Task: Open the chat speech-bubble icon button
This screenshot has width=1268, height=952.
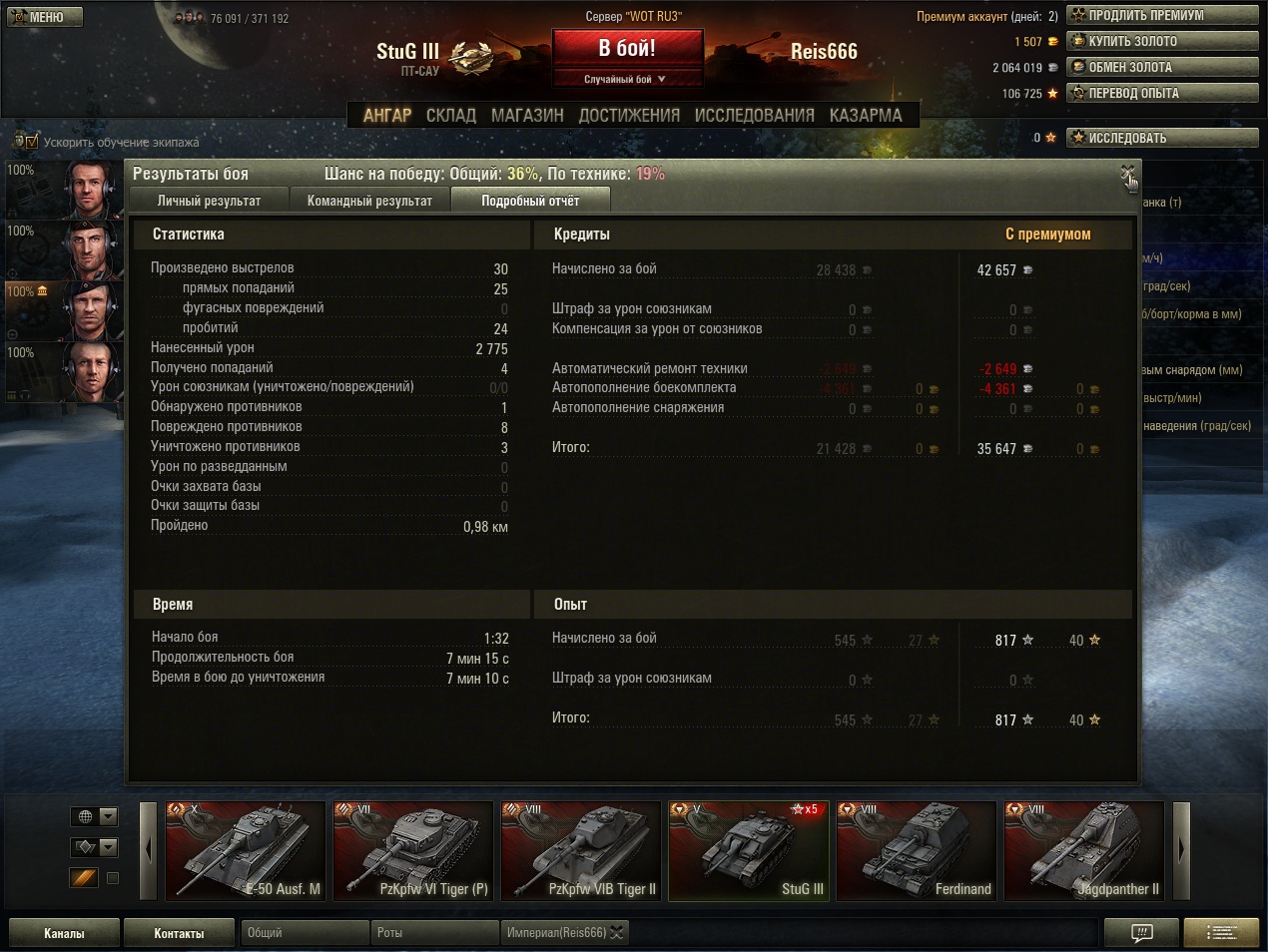Action: pyautogui.click(x=1141, y=933)
